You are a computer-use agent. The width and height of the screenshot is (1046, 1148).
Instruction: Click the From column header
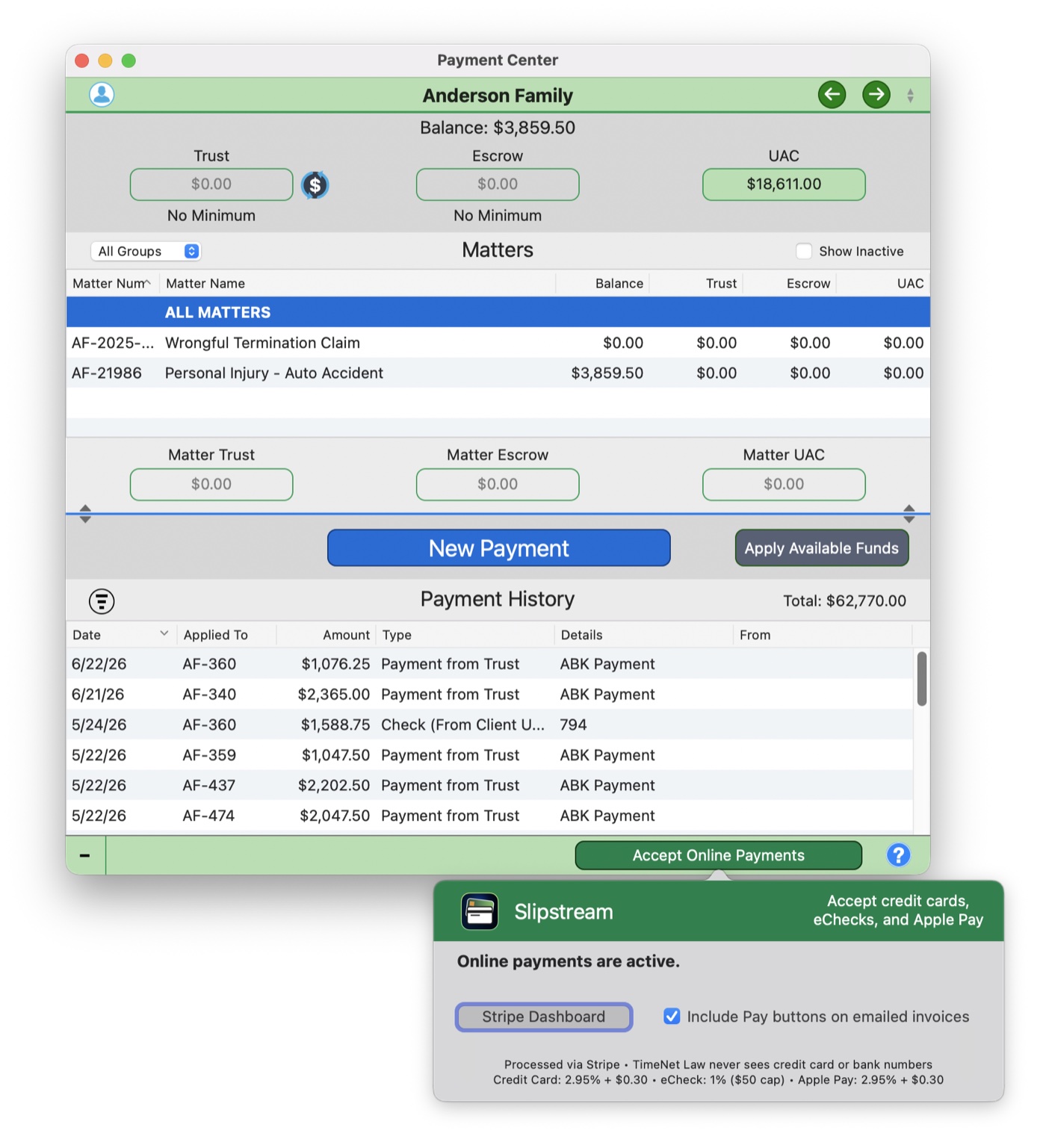[822, 635]
